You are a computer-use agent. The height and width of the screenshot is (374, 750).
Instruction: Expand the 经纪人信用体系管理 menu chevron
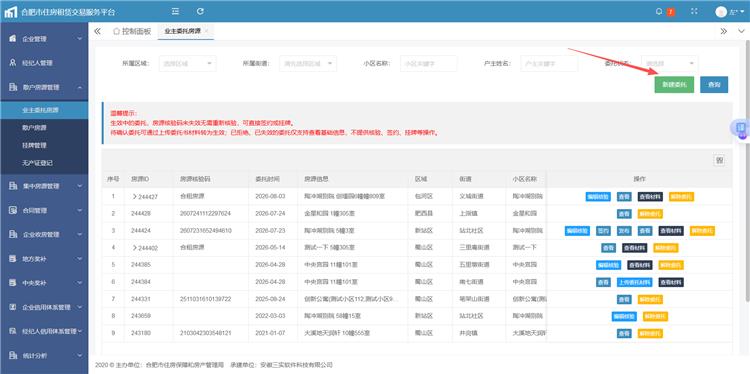80,331
